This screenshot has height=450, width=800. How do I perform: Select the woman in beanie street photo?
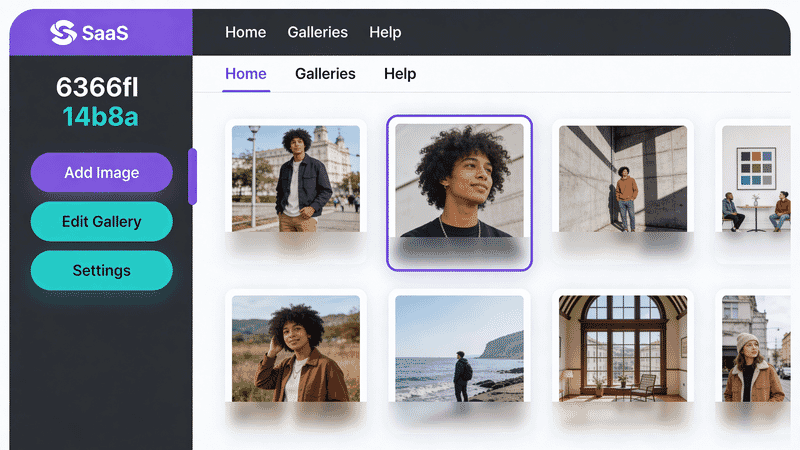755,348
